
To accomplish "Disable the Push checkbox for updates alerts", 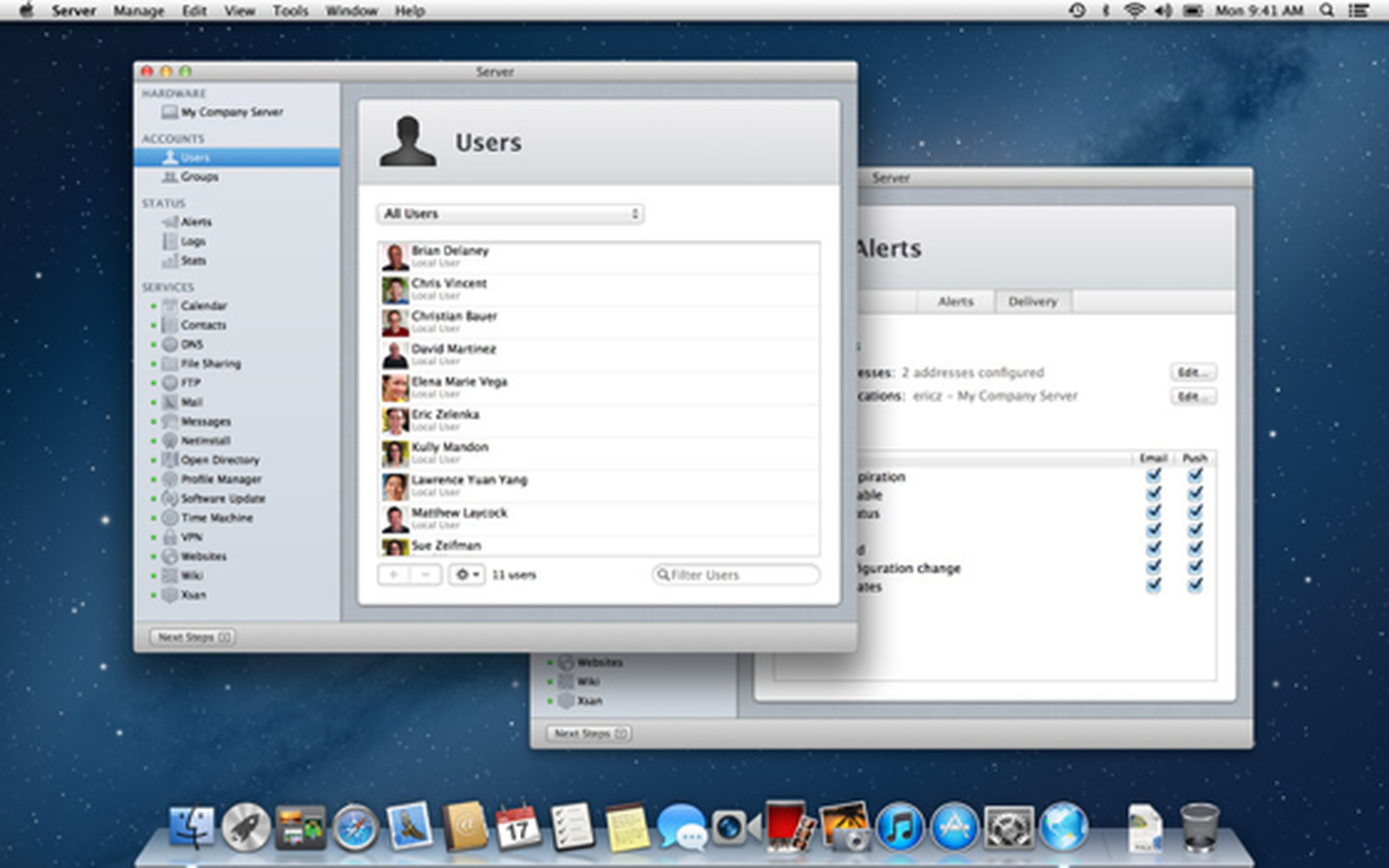I will [1196, 586].
